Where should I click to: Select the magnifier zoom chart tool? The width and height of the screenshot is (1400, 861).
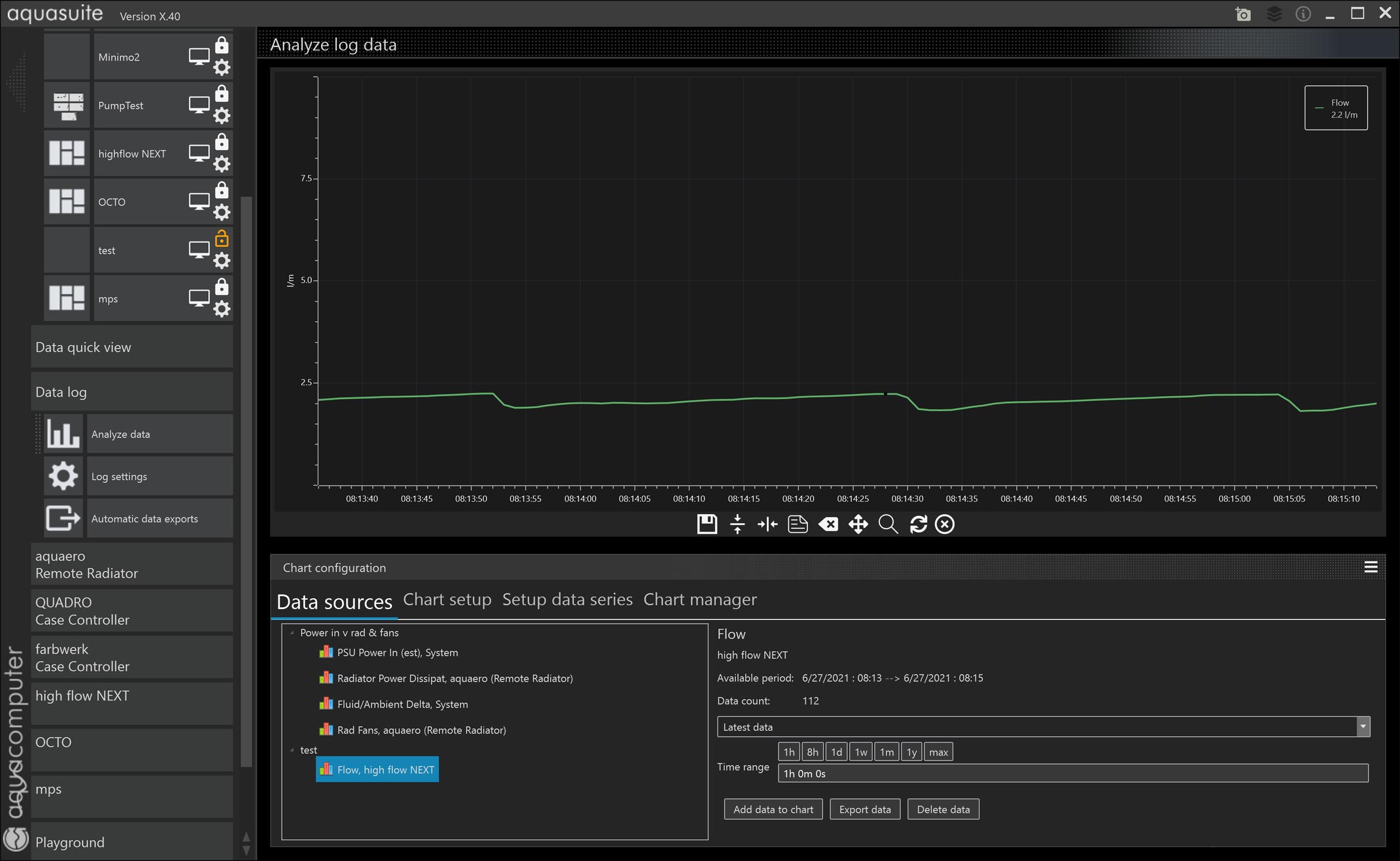888,524
